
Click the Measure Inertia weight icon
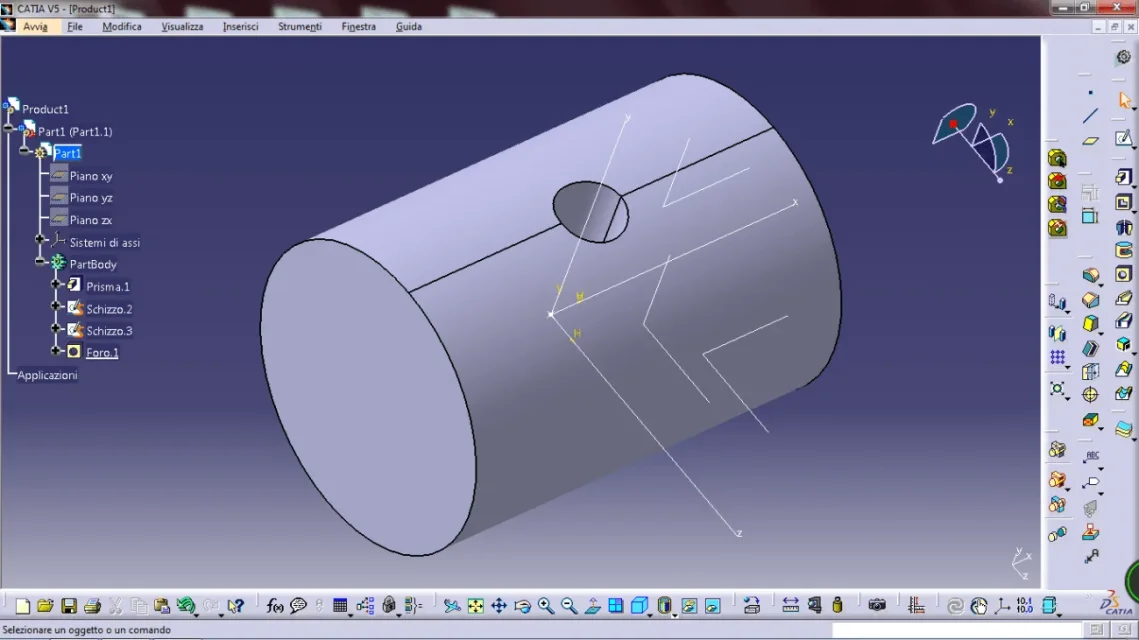838,606
